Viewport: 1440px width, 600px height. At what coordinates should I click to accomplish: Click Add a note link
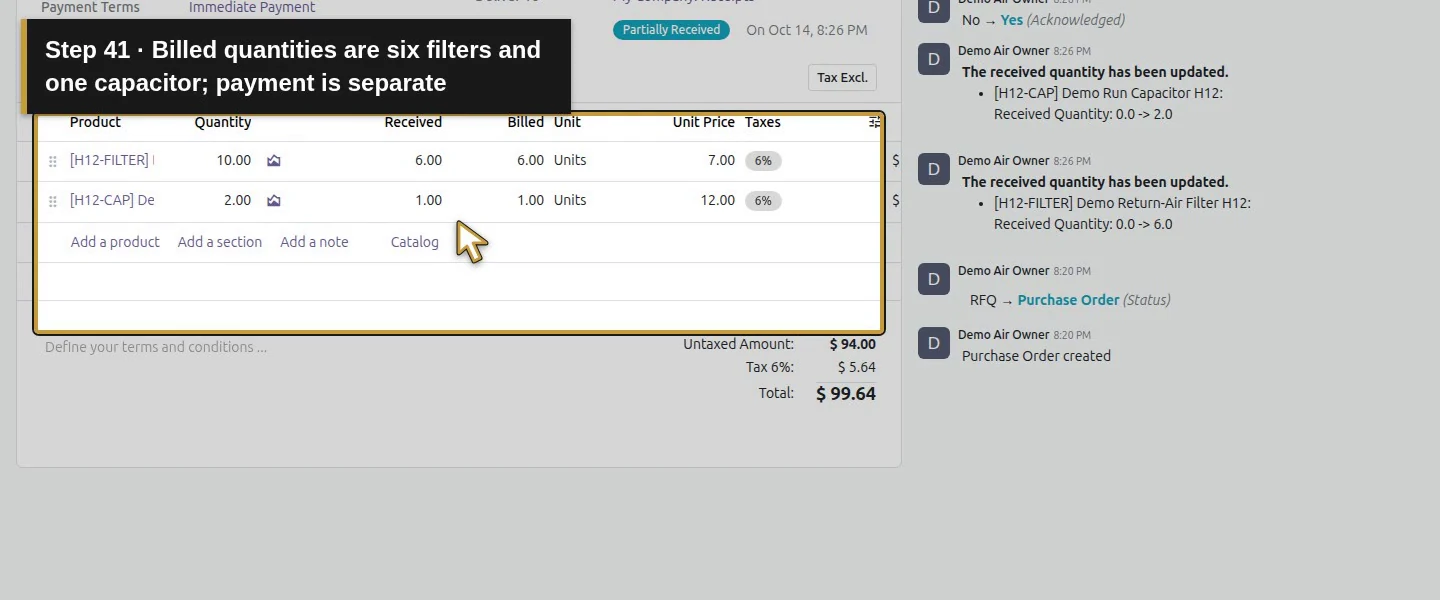(314, 242)
